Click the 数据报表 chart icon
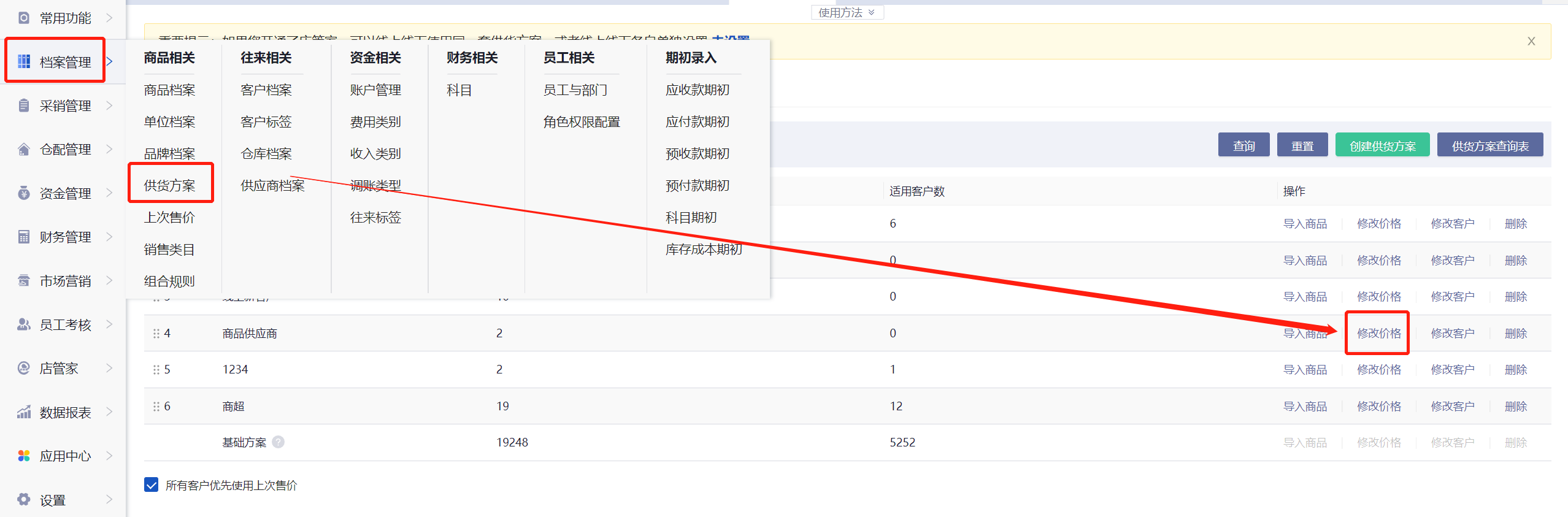The width and height of the screenshot is (1568, 517). click(24, 412)
